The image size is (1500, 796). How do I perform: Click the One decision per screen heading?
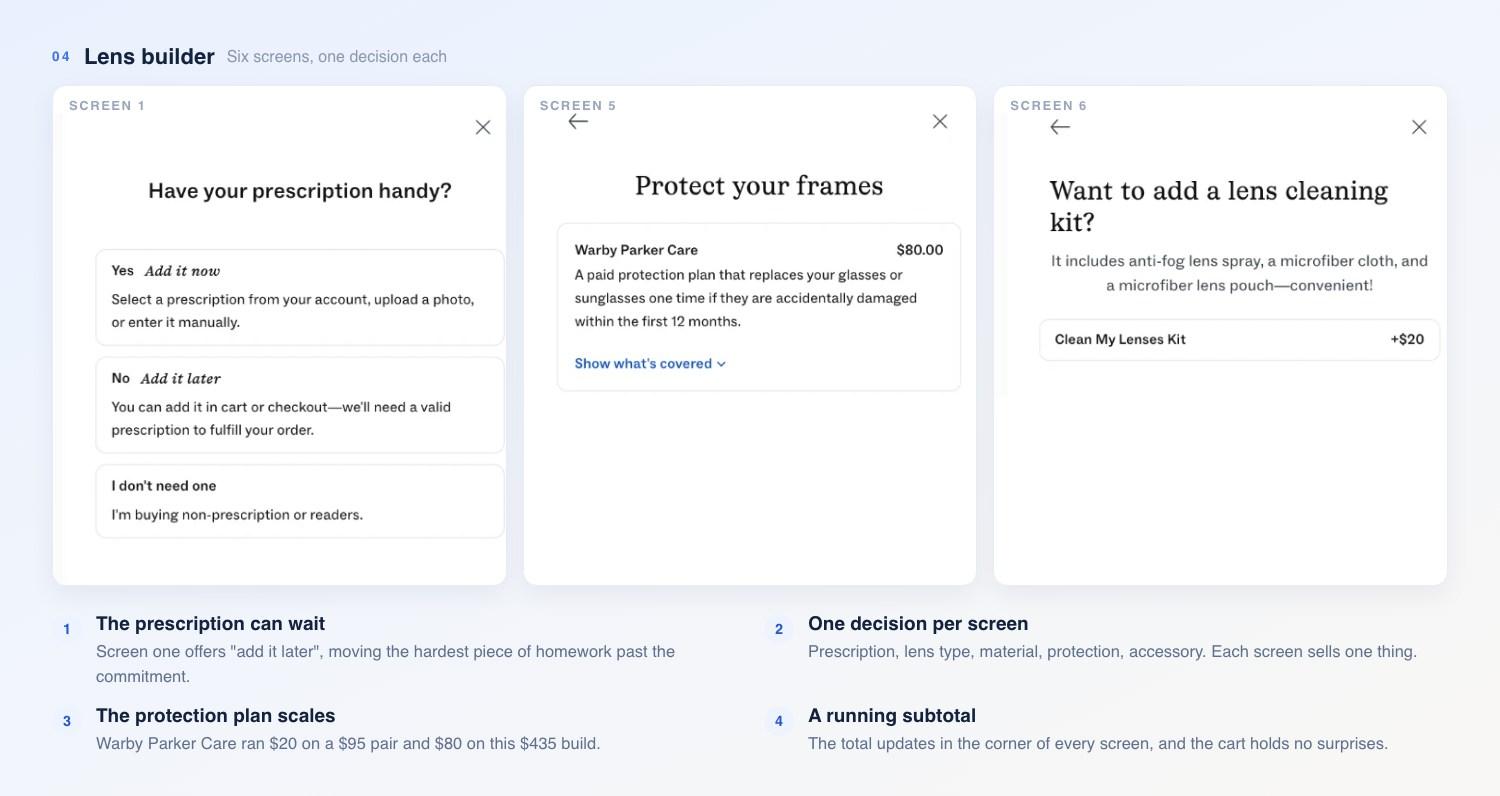pyautogui.click(x=918, y=624)
